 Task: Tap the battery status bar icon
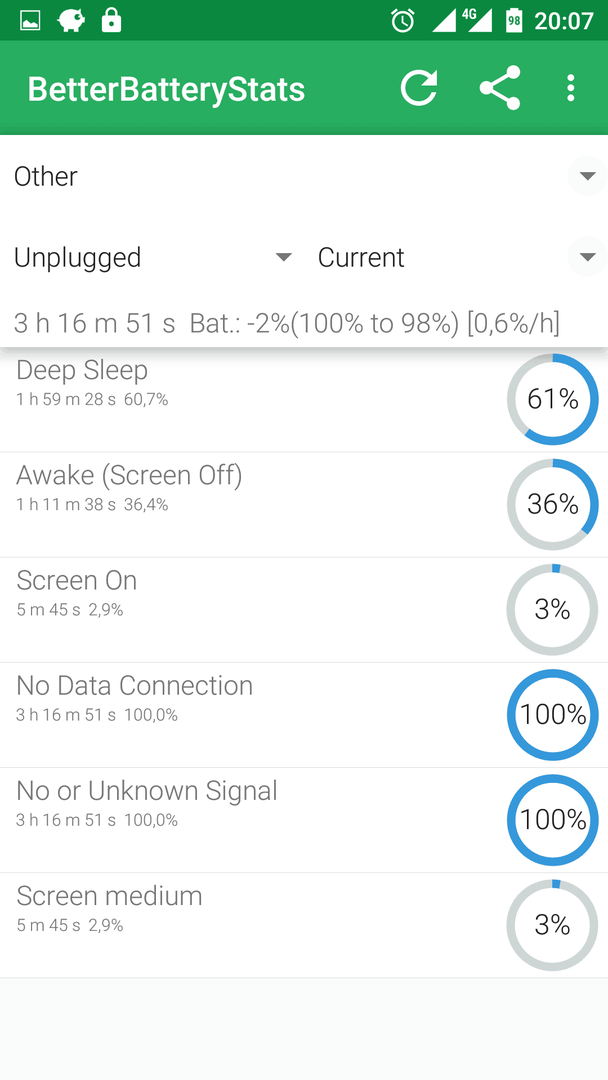coord(514,21)
